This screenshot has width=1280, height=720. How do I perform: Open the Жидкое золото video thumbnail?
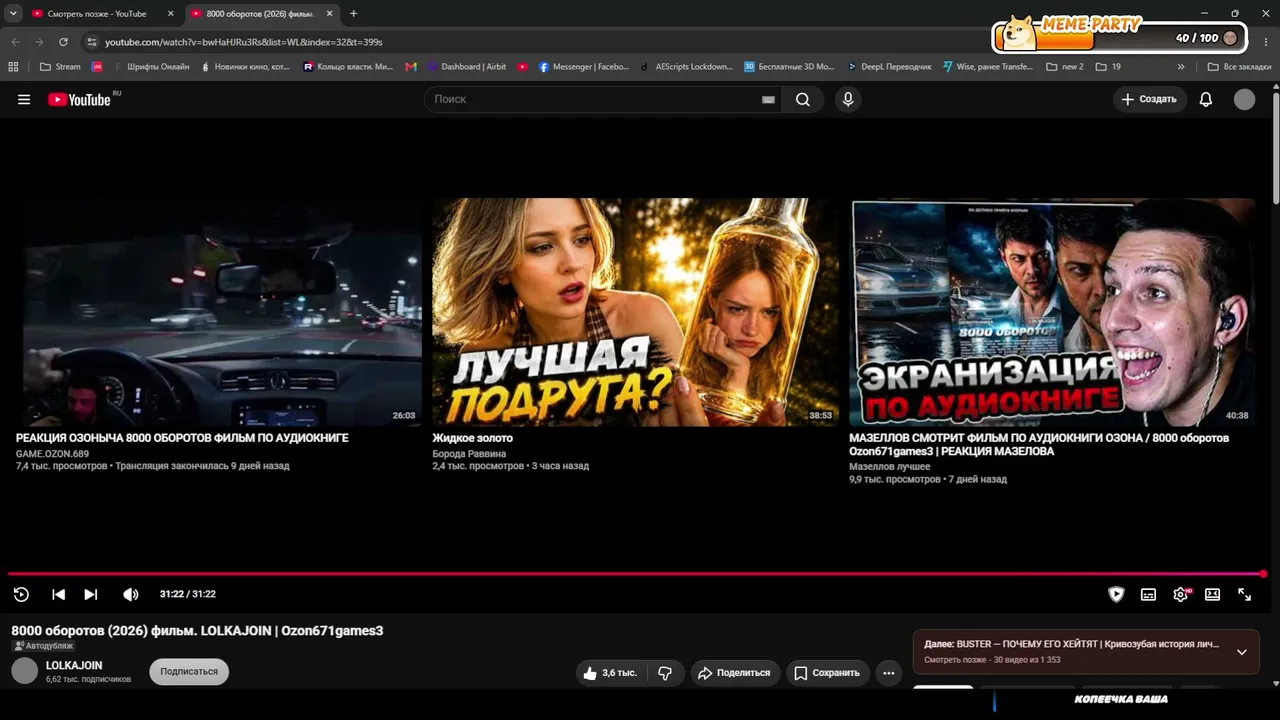click(x=636, y=312)
